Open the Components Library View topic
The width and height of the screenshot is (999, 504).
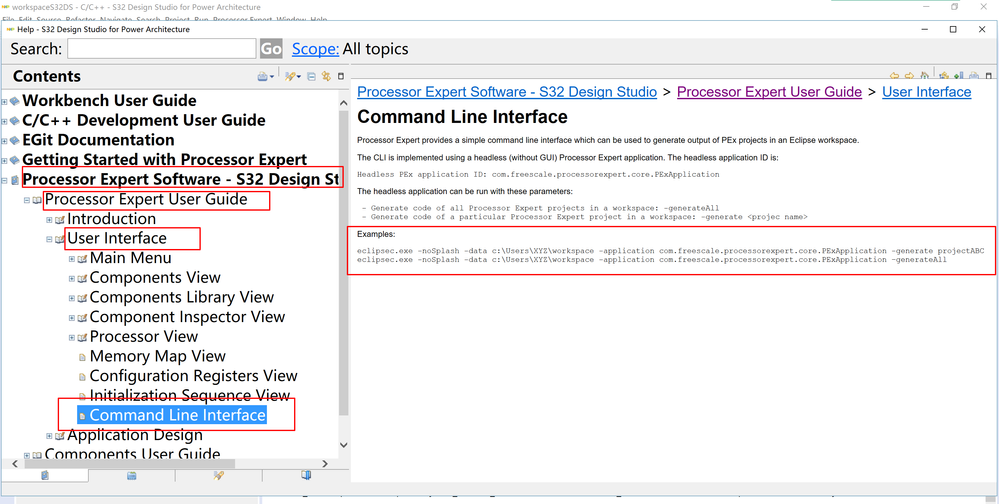pos(182,298)
